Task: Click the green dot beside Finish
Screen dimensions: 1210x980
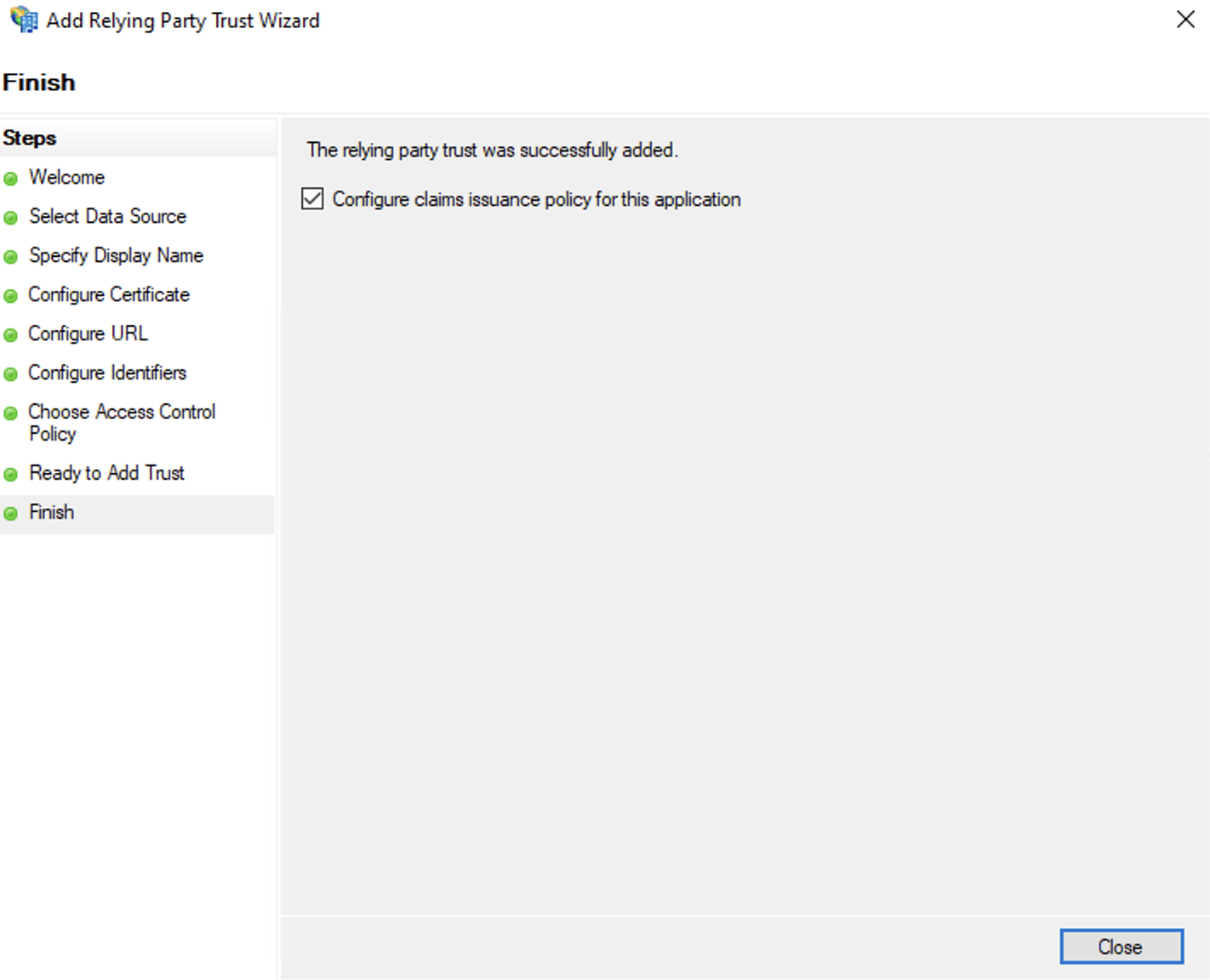Action: [x=11, y=513]
